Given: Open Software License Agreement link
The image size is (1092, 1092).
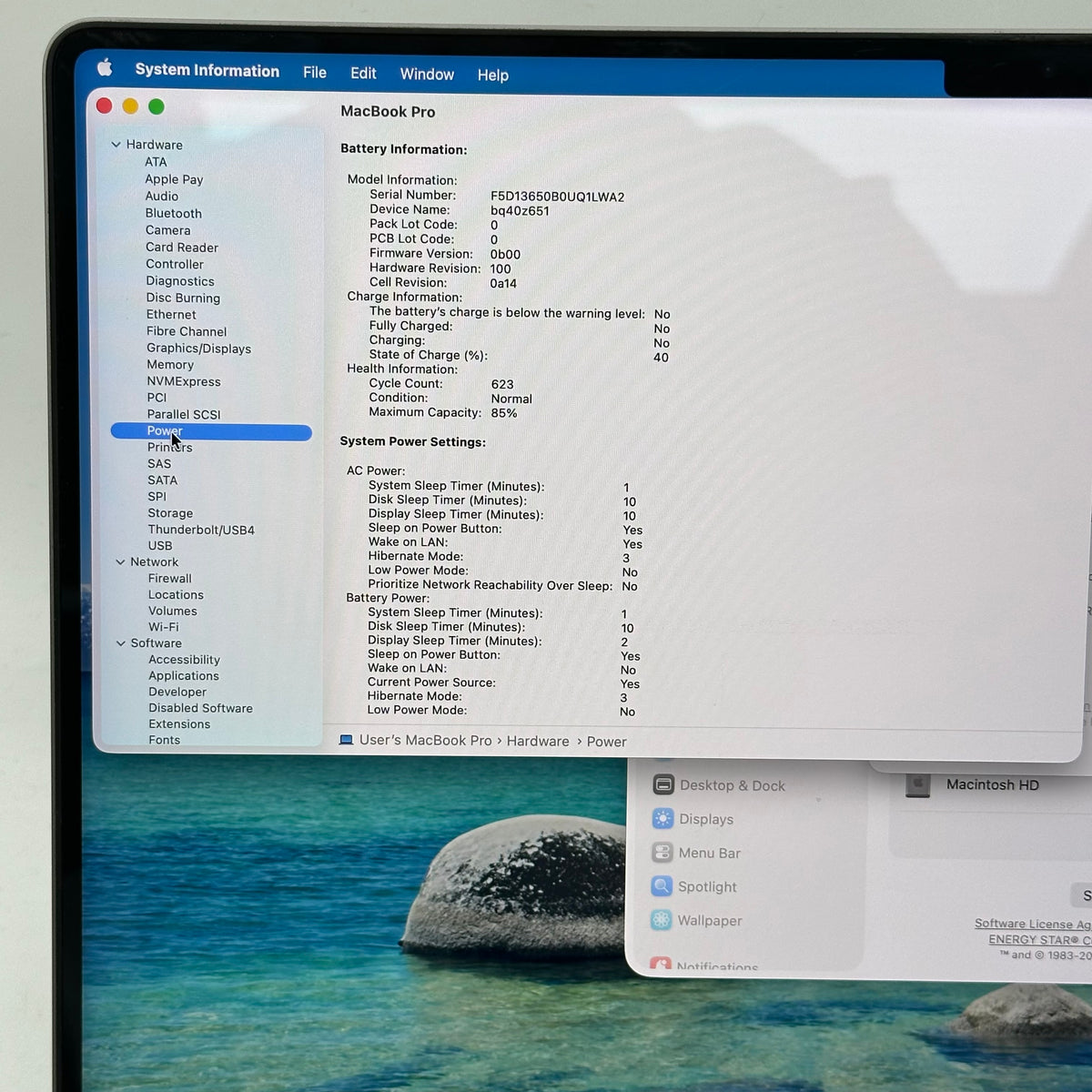Looking at the screenshot, I should [1033, 924].
